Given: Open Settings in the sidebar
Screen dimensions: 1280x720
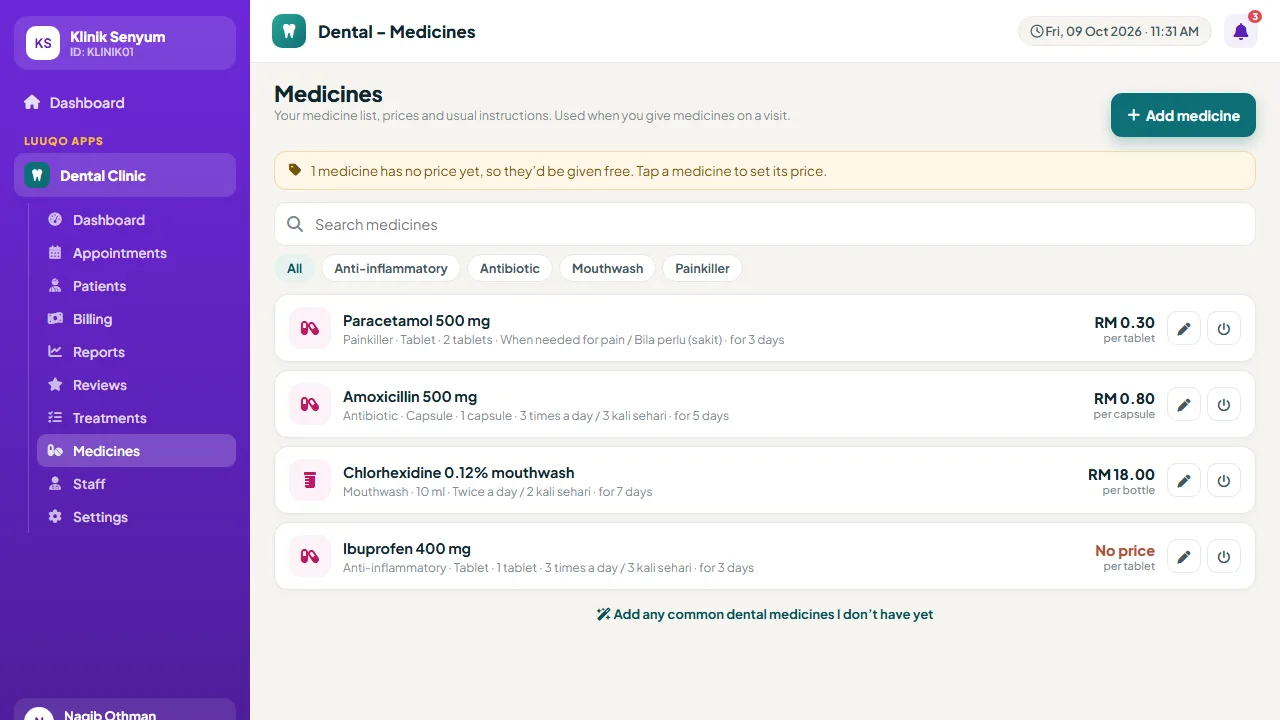Looking at the screenshot, I should point(136,517).
